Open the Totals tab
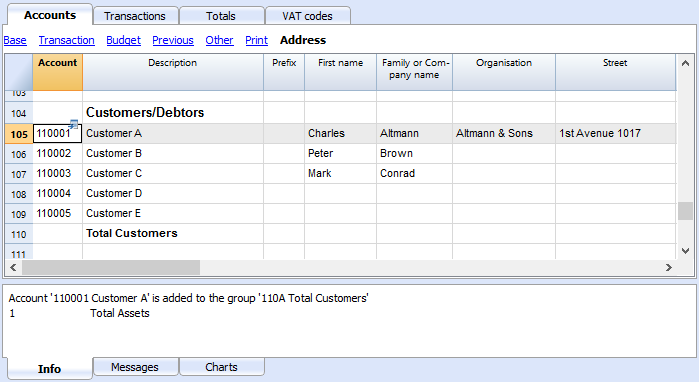This screenshot has width=699, height=382. pos(221,16)
